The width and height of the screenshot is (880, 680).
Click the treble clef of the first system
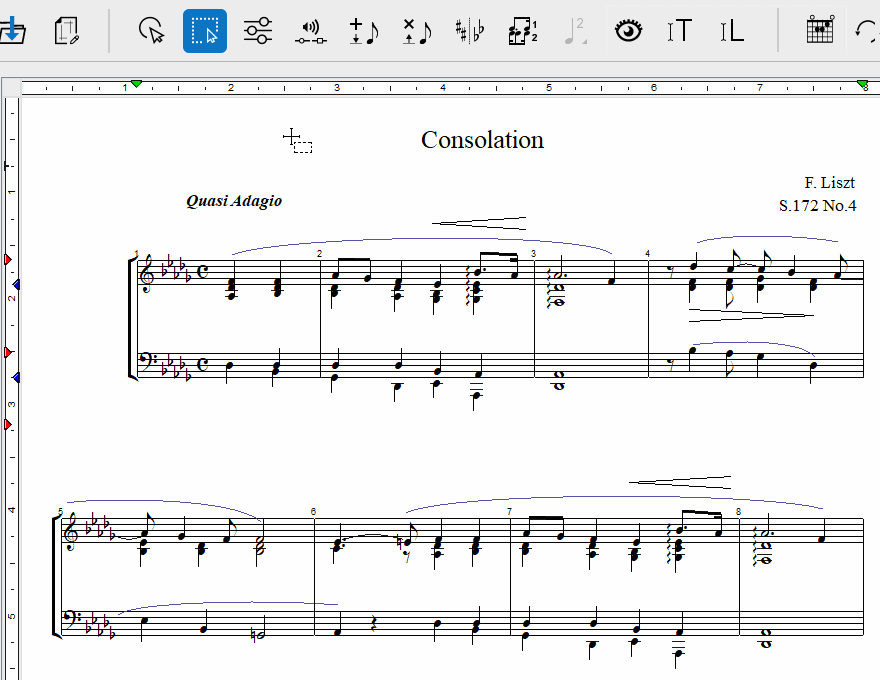(149, 273)
